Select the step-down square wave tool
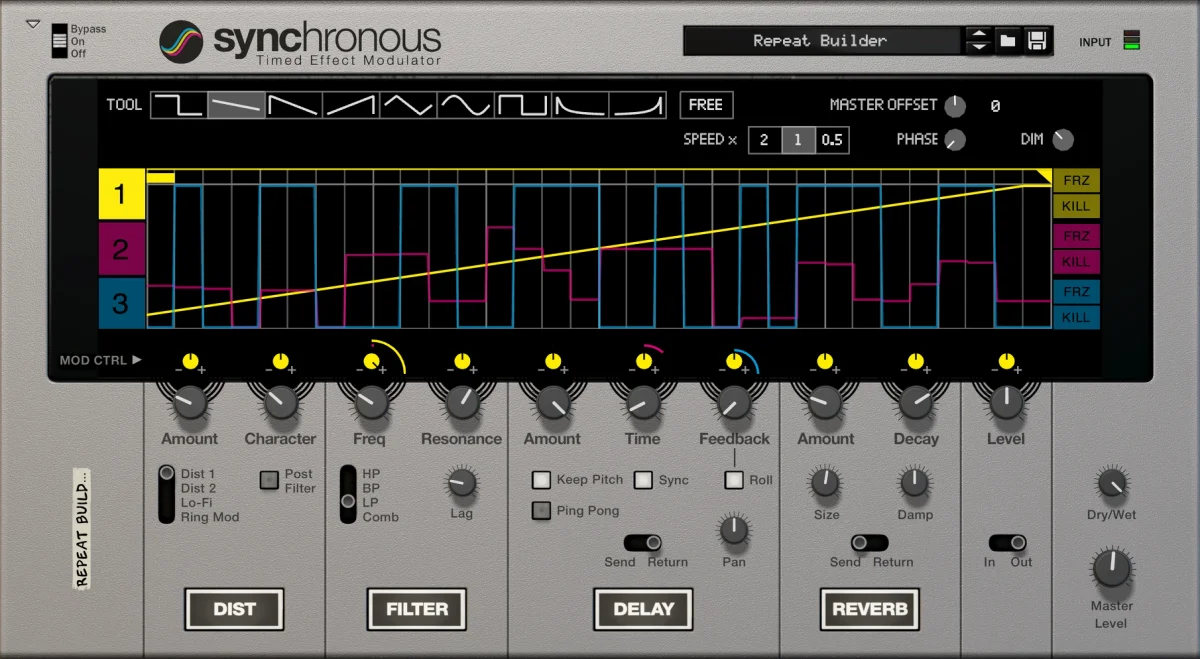Screen dimensions: 1200x659 point(179,104)
